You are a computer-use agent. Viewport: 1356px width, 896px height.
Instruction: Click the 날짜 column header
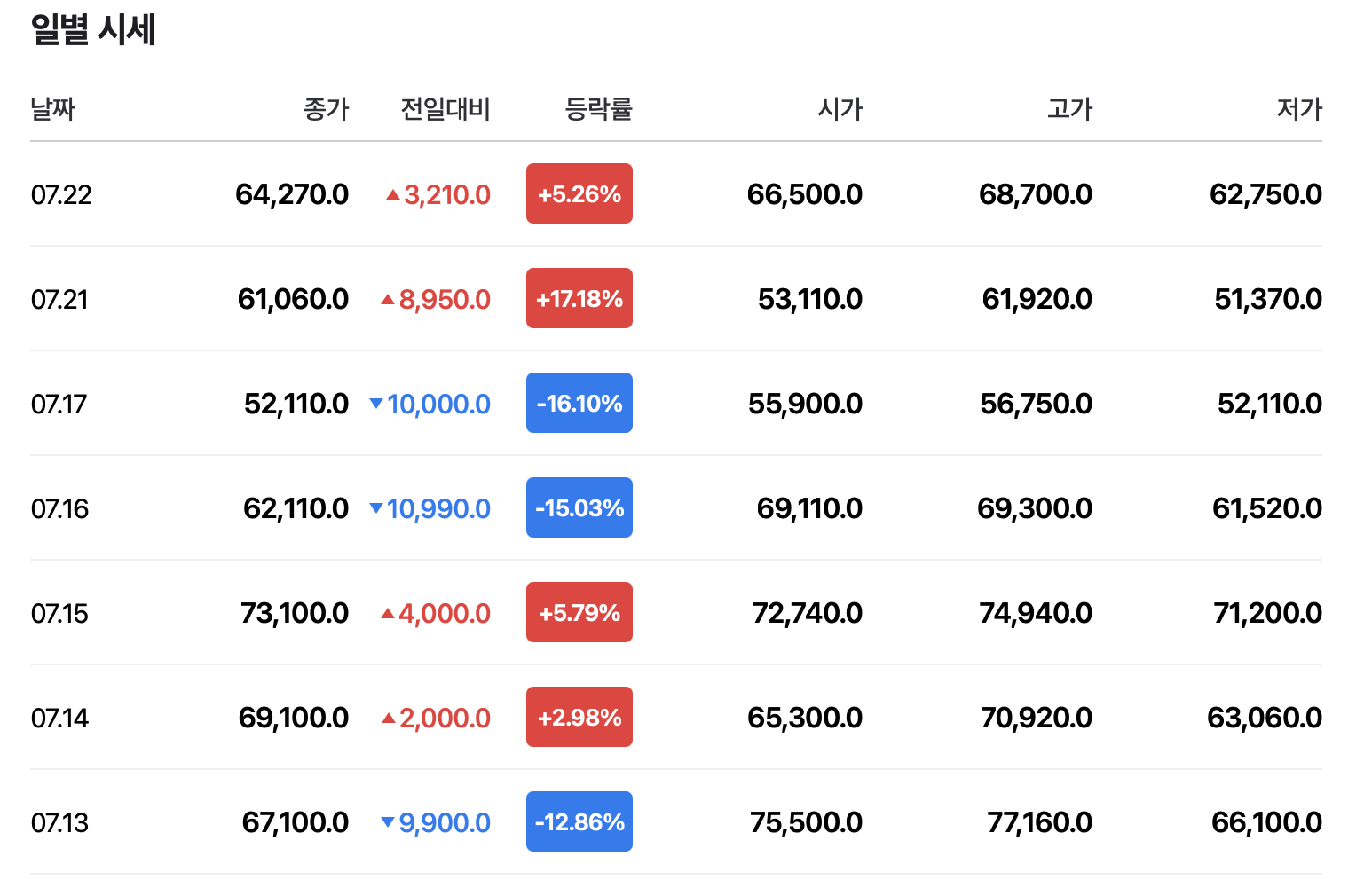(53, 109)
